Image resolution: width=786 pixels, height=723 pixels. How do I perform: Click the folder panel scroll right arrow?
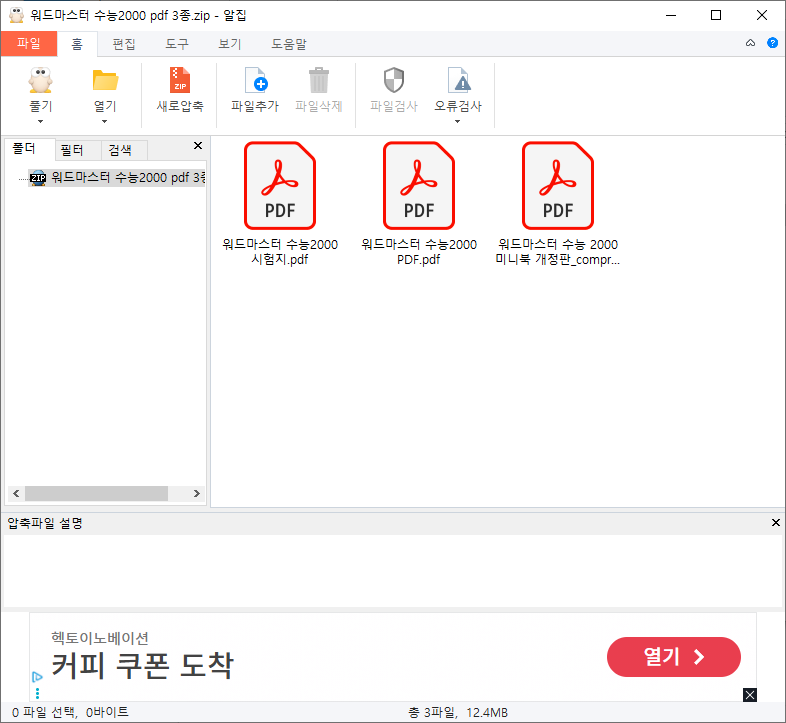tap(196, 493)
